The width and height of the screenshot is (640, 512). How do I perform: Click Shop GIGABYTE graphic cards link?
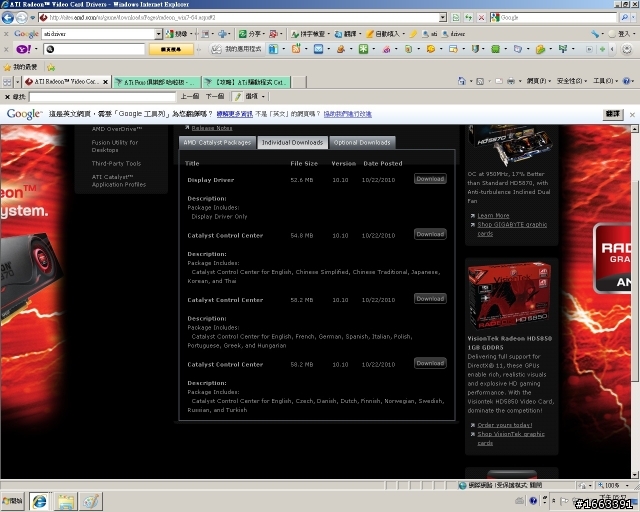512,229
